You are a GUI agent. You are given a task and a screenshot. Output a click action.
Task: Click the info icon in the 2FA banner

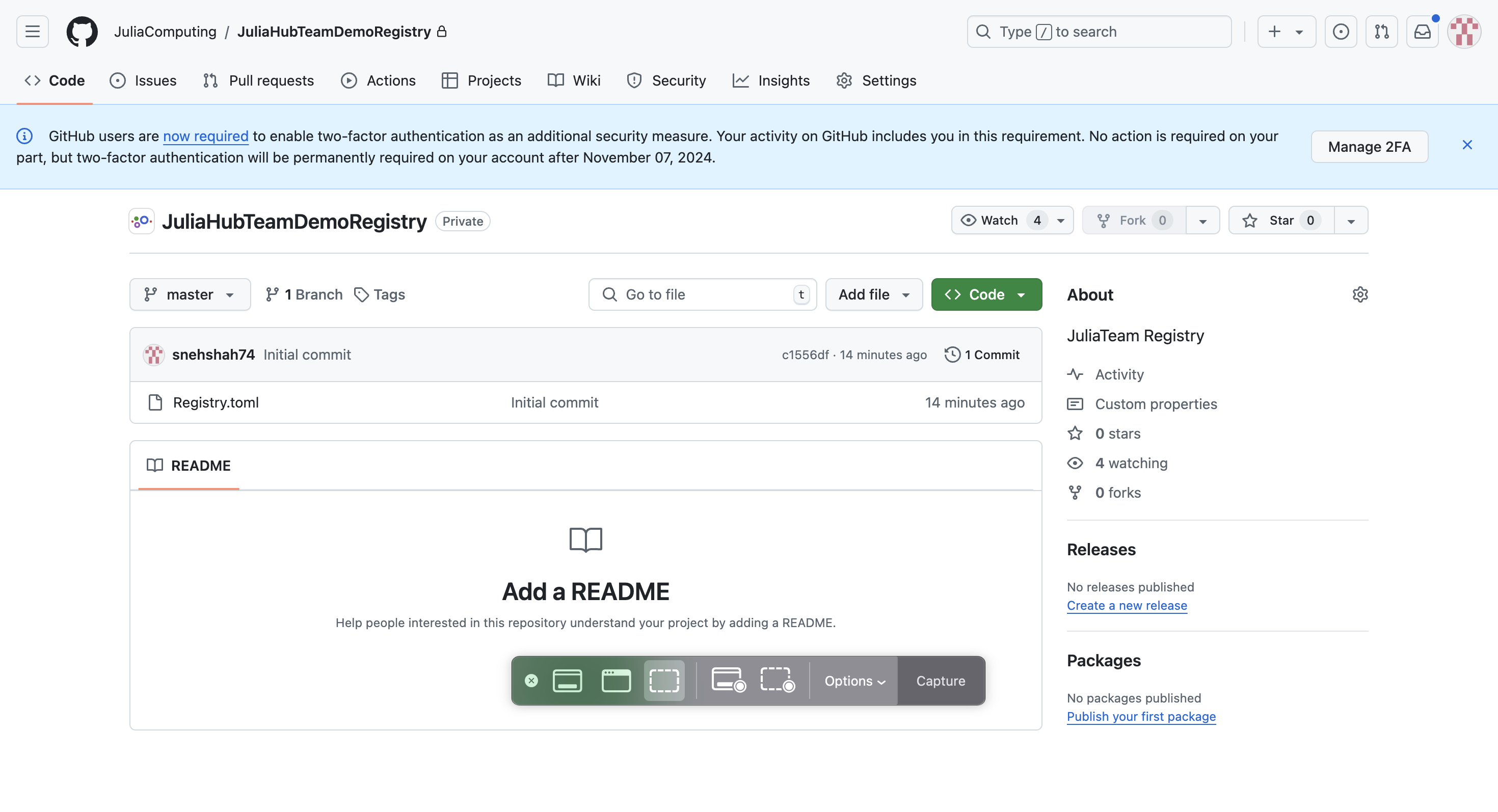(24, 136)
